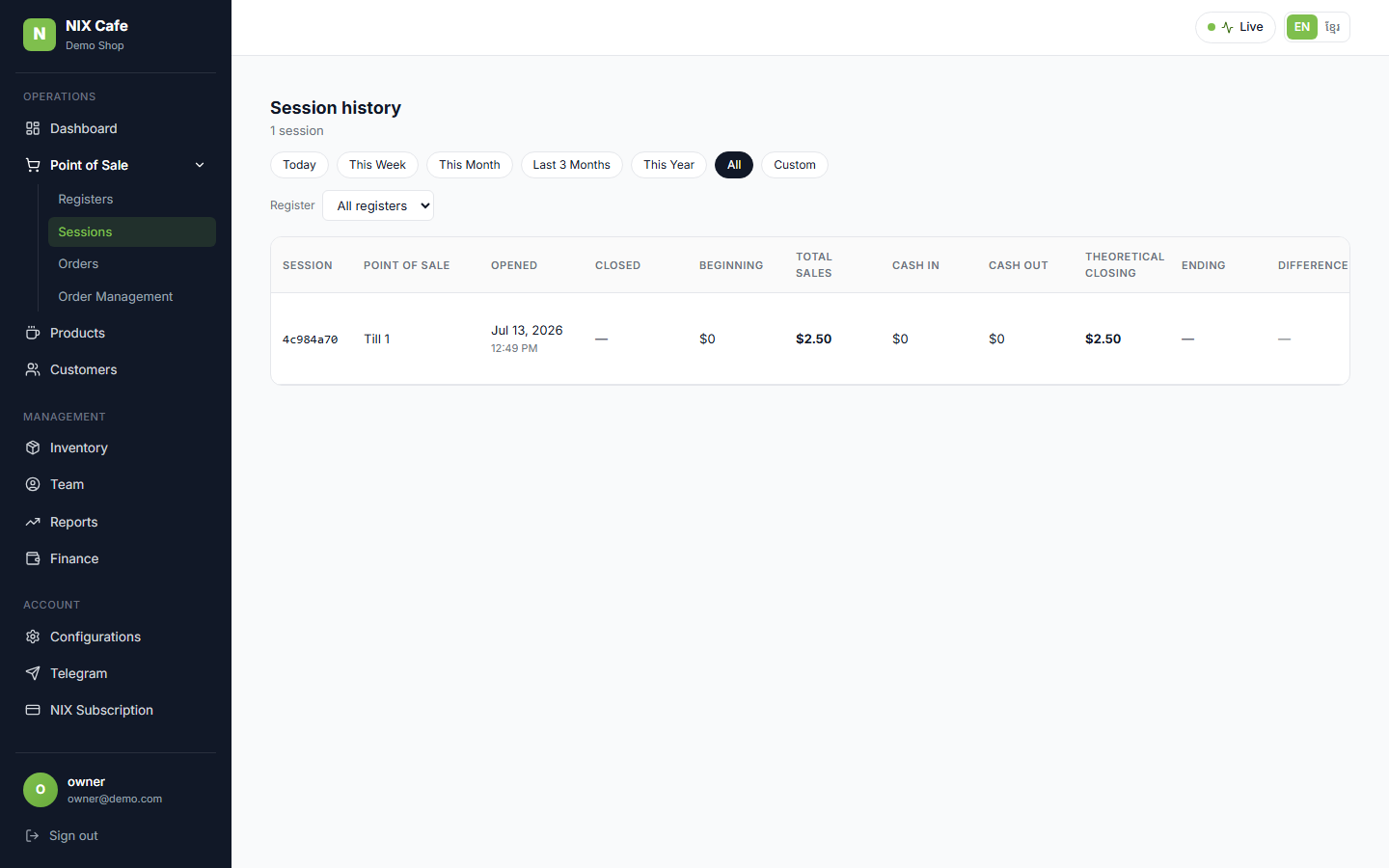Switch language to Khmer

coord(1332,27)
